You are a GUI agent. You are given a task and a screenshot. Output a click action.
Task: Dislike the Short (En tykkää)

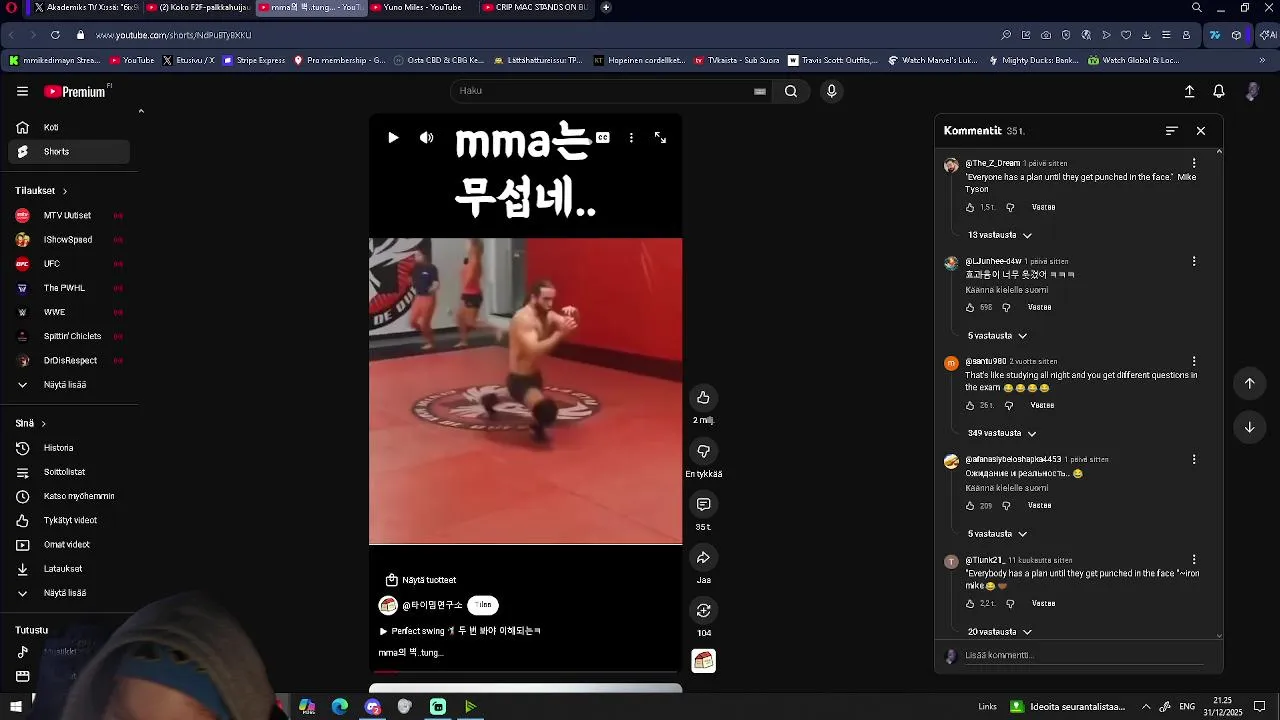(x=703, y=451)
